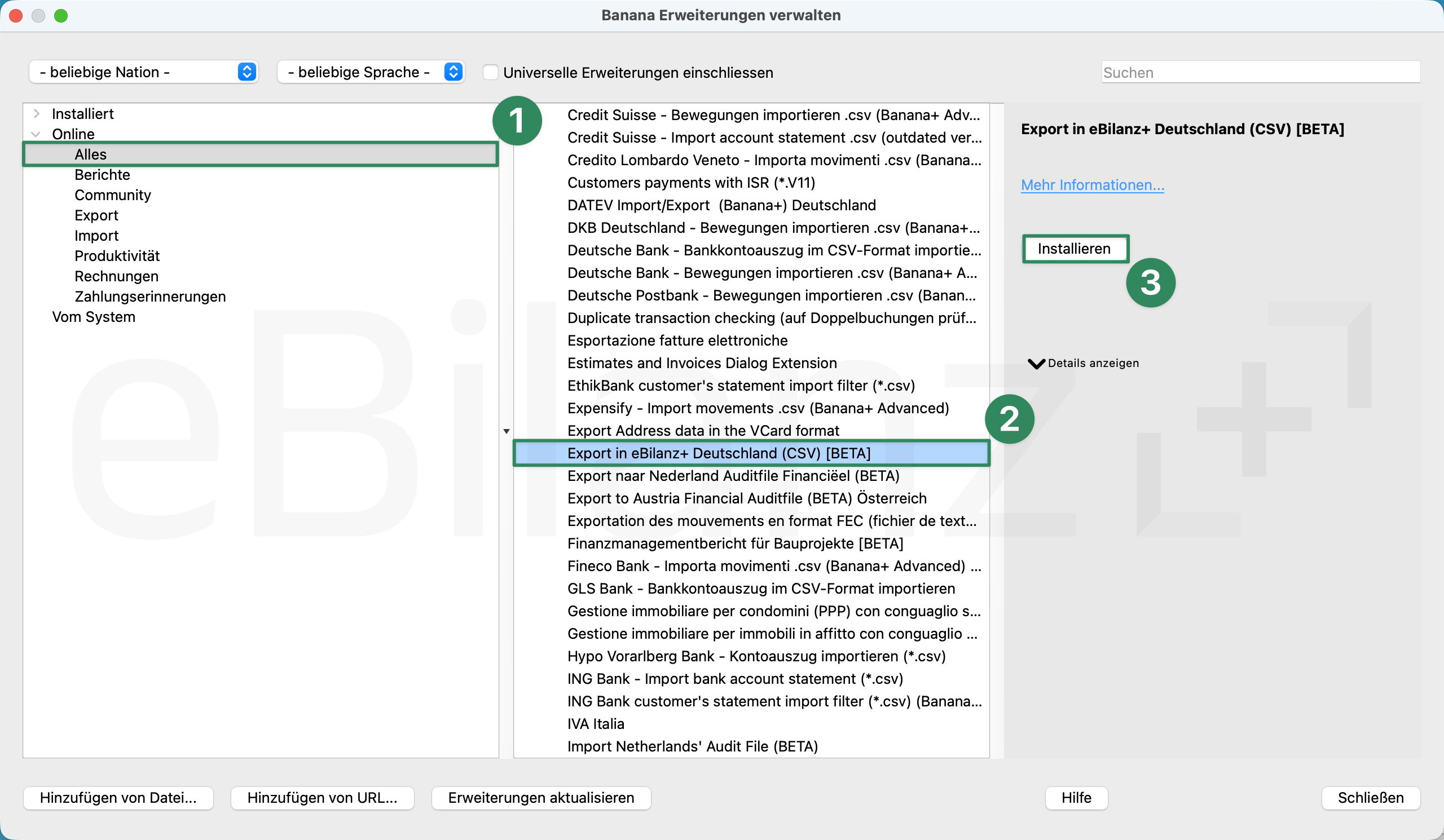The image size is (1444, 840).
Task: Close the window with red button
Action: [x=16, y=15]
